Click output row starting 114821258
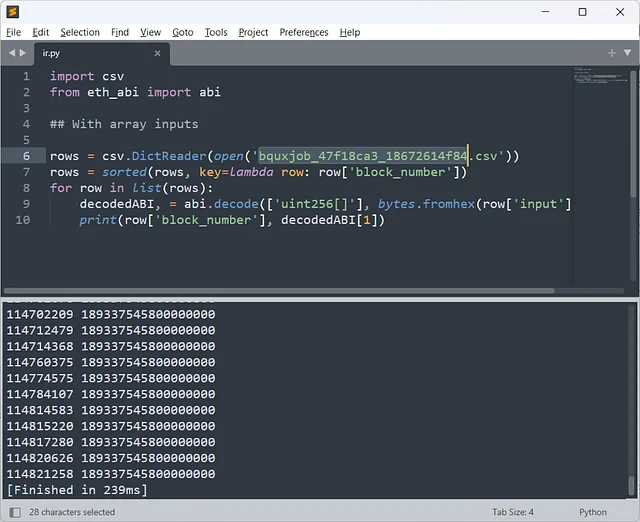The image size is (640, 522). coord(111,474)
